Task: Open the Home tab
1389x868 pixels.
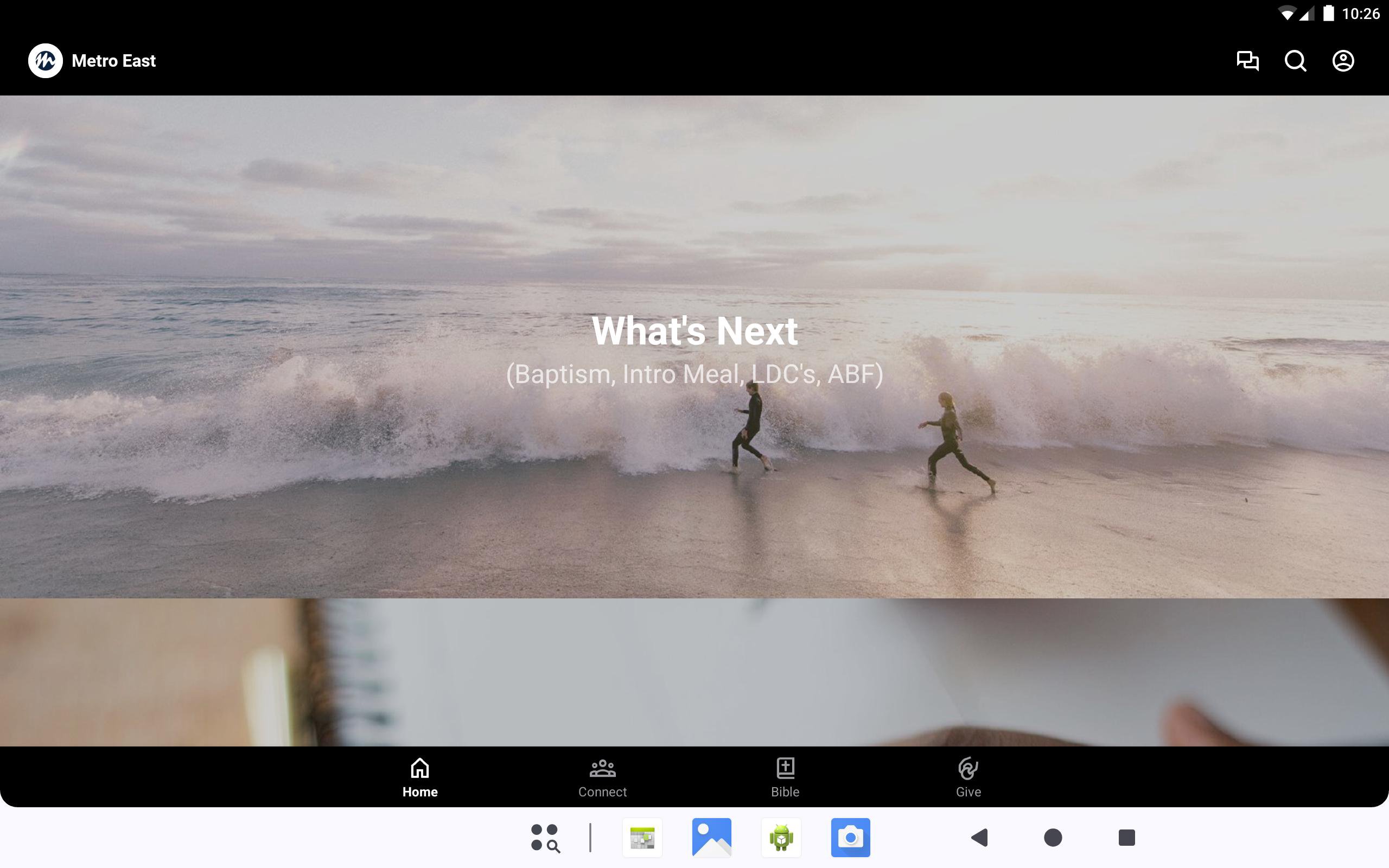Action: (x=419, y=777)
